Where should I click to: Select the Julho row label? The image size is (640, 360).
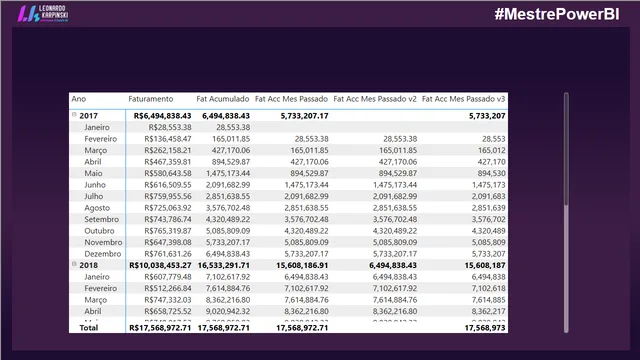[x=93, y=196]
